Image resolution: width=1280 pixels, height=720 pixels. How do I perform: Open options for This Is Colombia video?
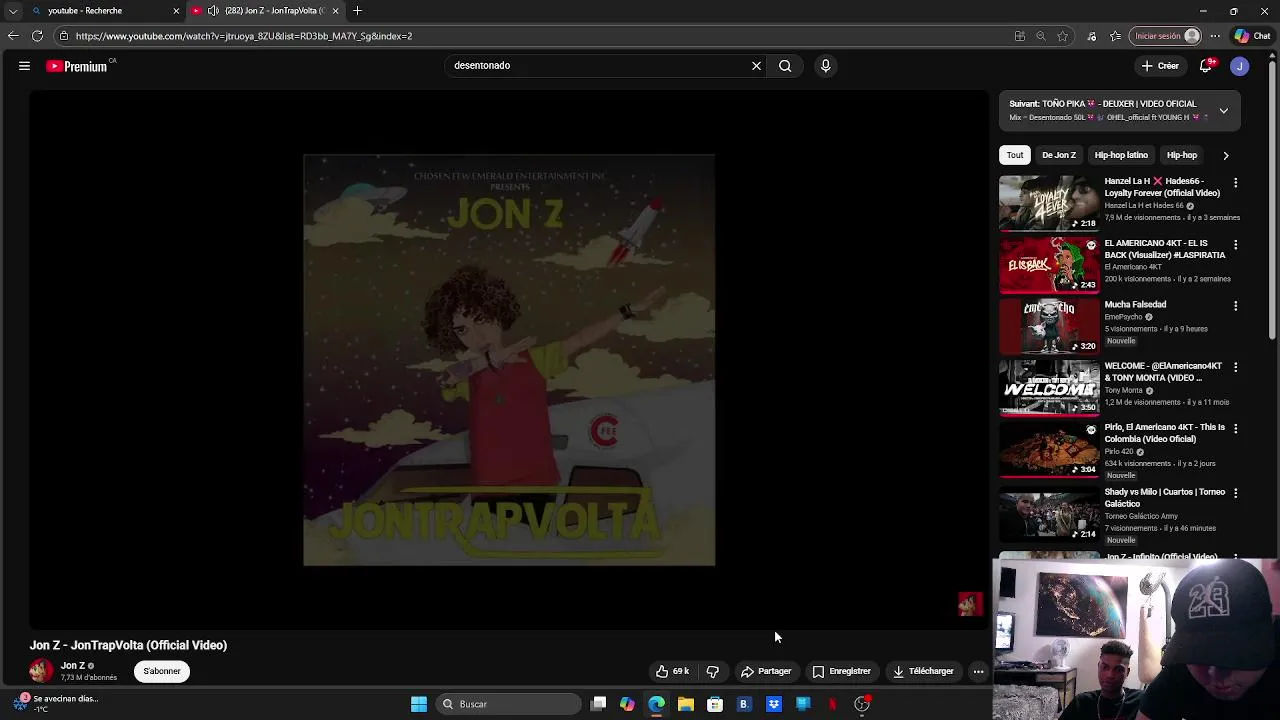[1235, 428]
